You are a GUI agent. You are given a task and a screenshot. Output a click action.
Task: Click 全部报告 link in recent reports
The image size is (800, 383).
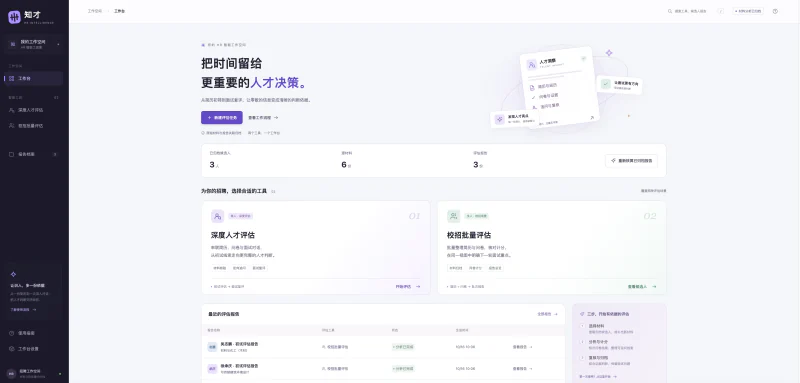tap(547, 314)
